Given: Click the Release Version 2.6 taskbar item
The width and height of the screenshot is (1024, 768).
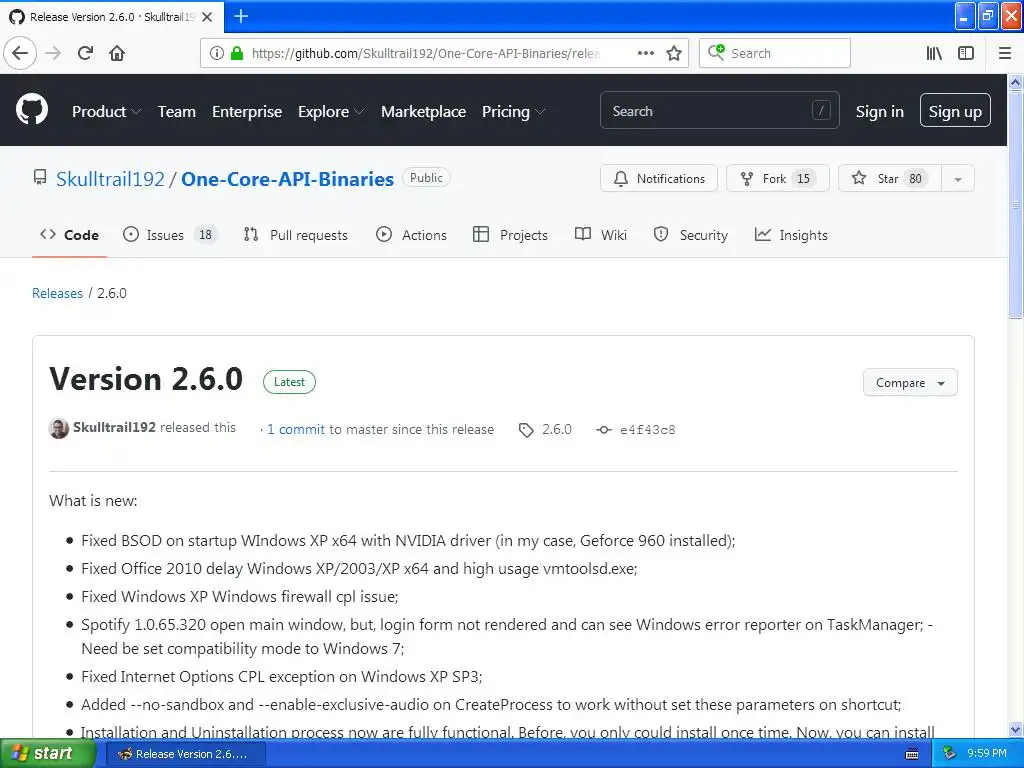Looking at the screenshot, I should point(185,754).
